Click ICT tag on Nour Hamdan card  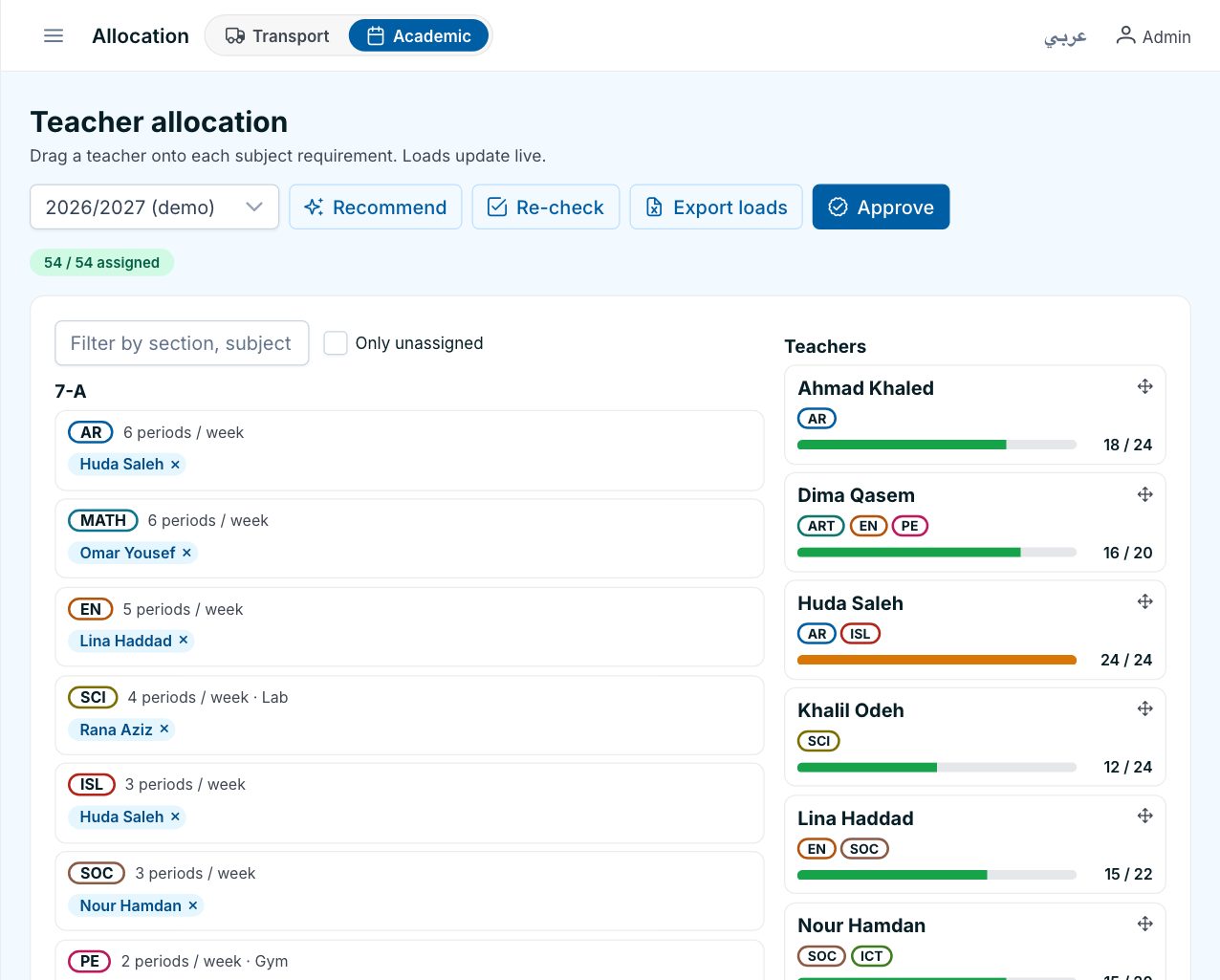click(x=871, y=956)
